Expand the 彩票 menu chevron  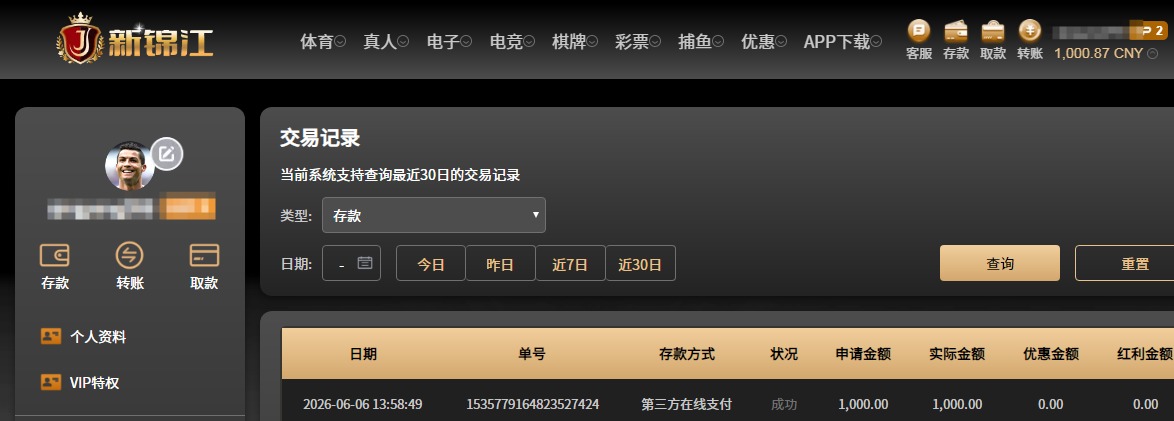tap(655, 42)
